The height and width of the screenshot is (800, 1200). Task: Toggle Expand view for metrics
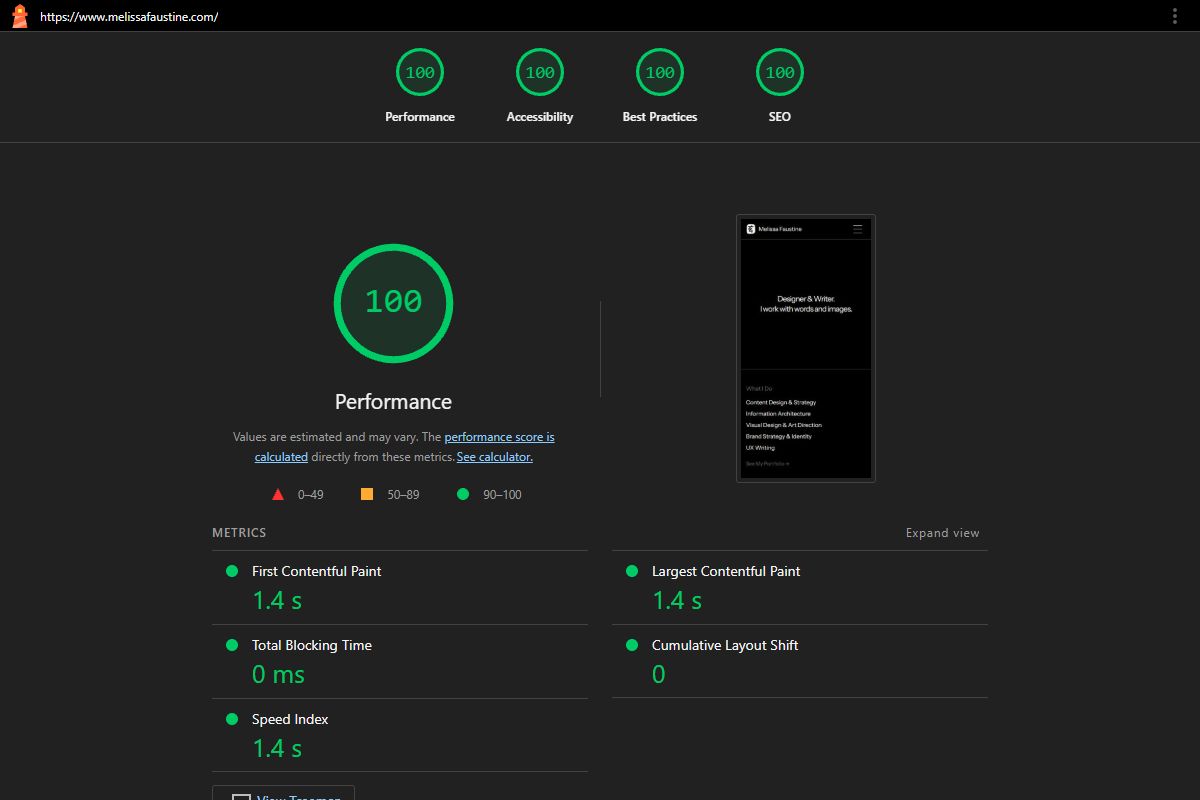(x=942, y=533)
